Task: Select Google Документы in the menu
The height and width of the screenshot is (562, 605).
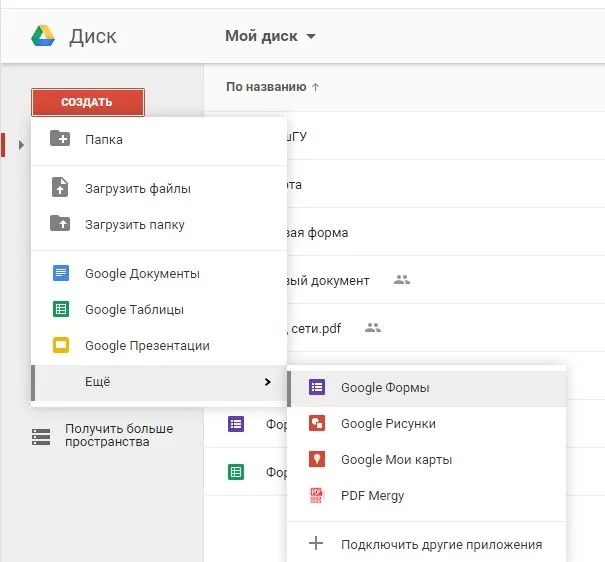Action: pyautogui.click(x=159, y=273)
